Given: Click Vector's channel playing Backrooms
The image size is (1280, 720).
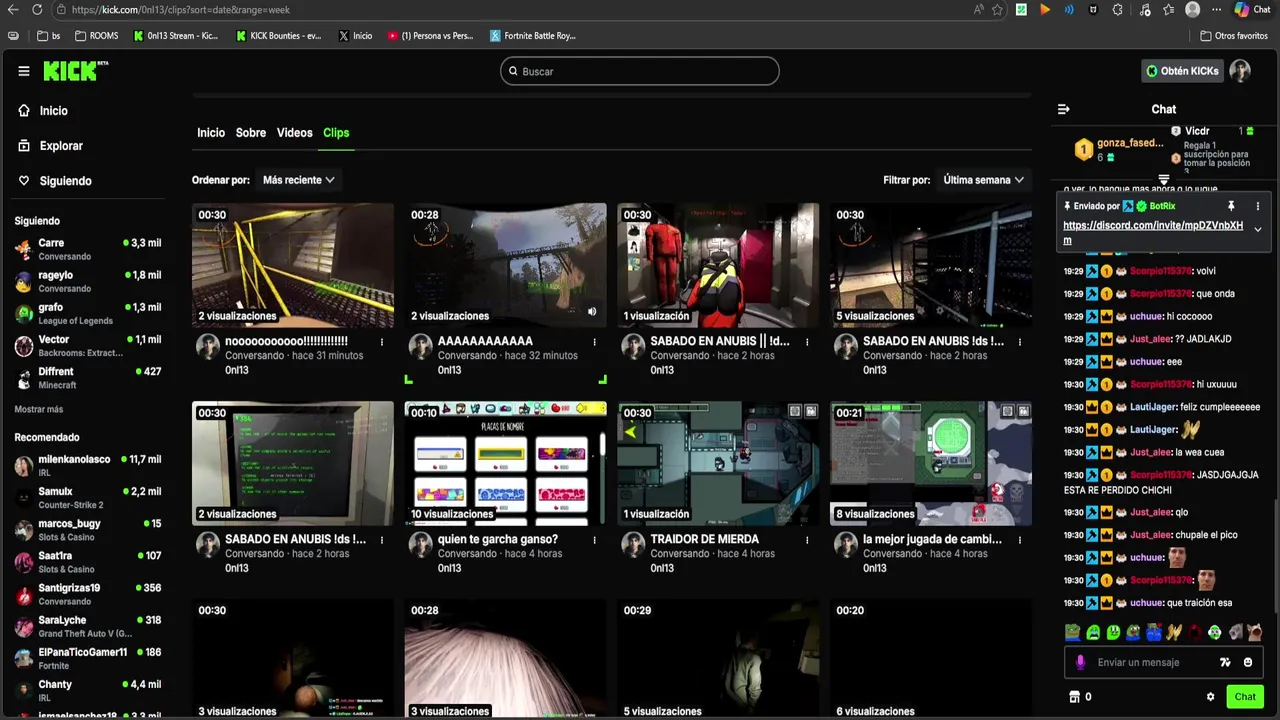Looking at the screenshot, I should (88, 345).
